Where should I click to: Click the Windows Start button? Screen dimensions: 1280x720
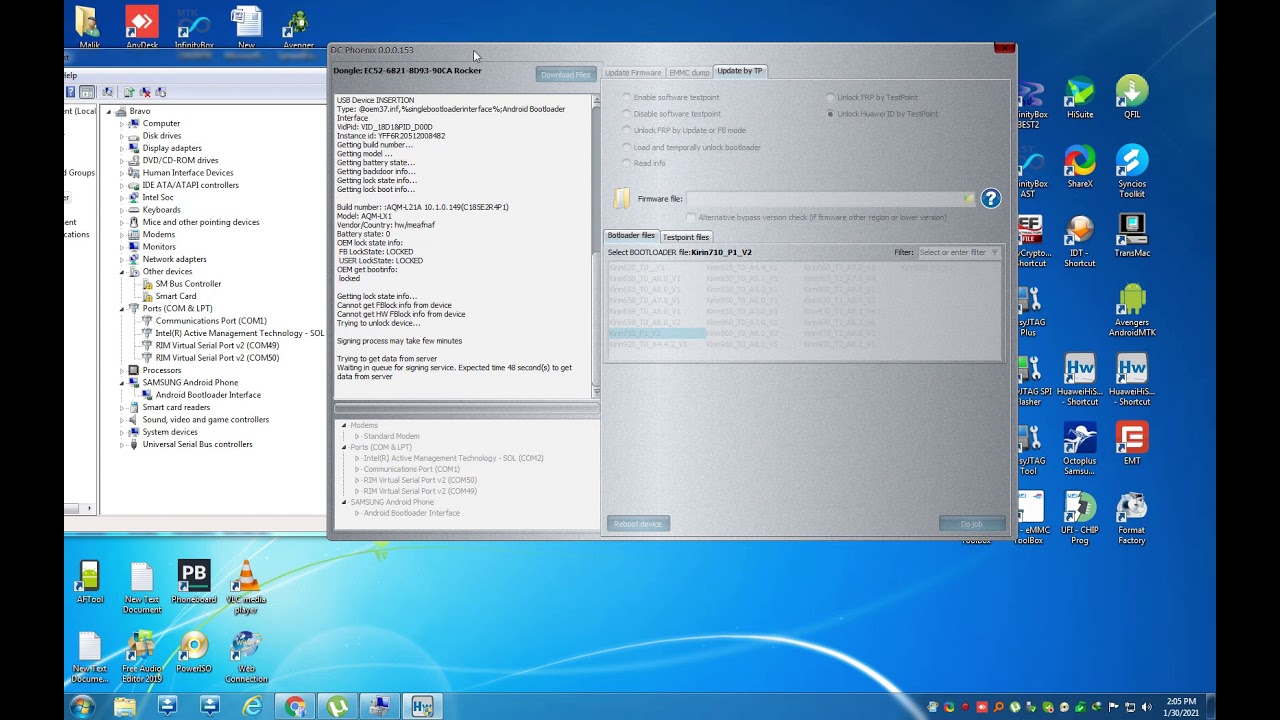[82, 707]
